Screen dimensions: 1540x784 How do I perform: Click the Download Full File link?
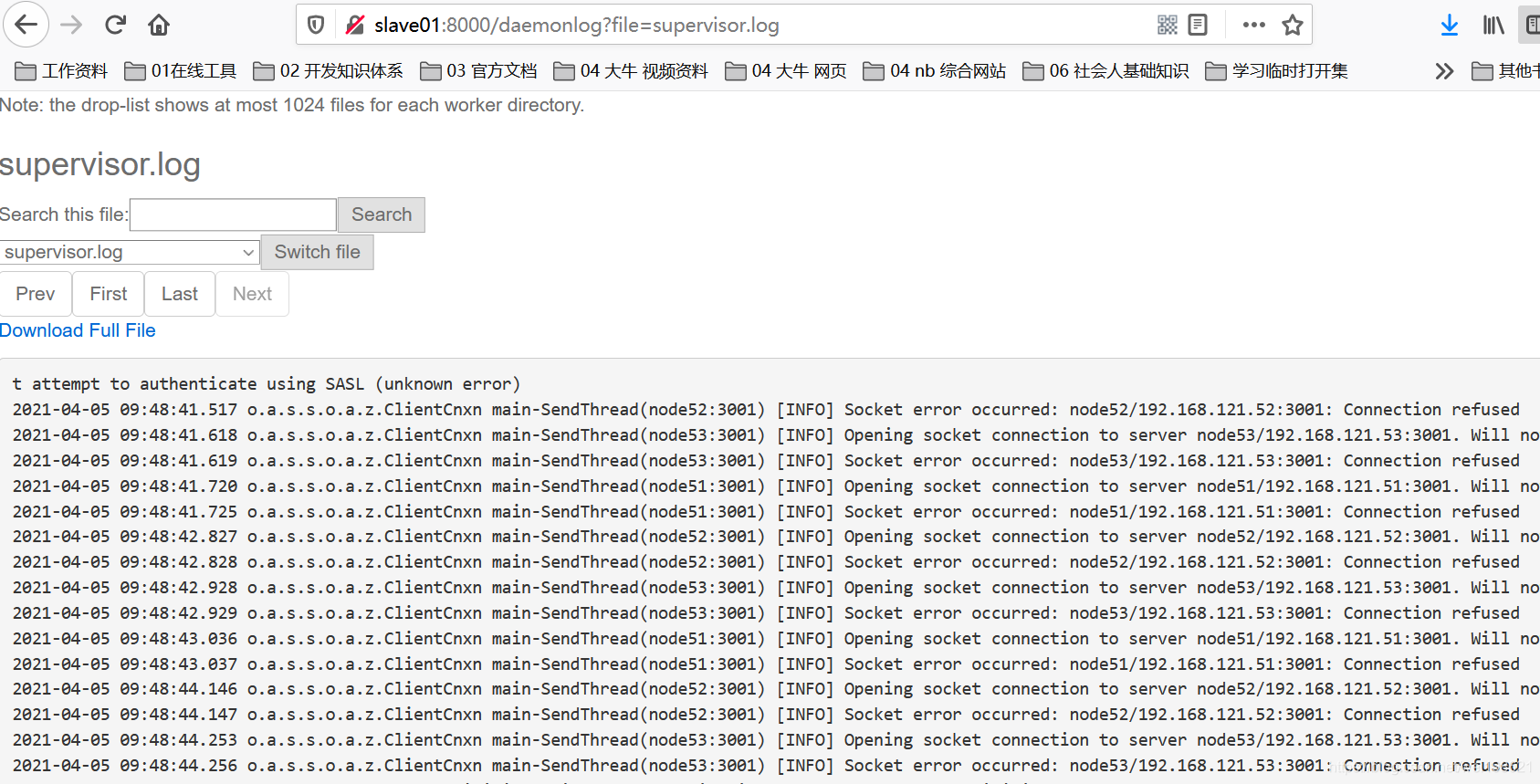[78, 330]
